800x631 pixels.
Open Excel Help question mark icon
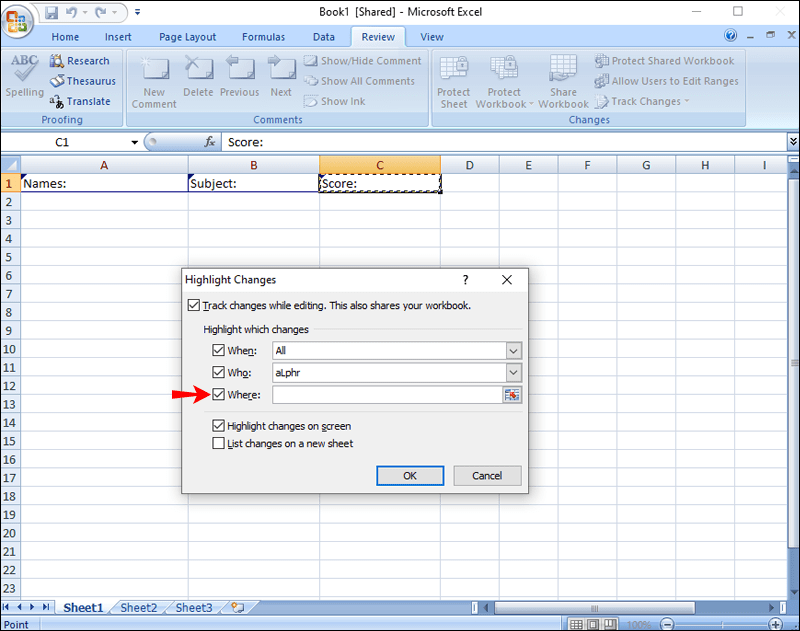[730, 35]
